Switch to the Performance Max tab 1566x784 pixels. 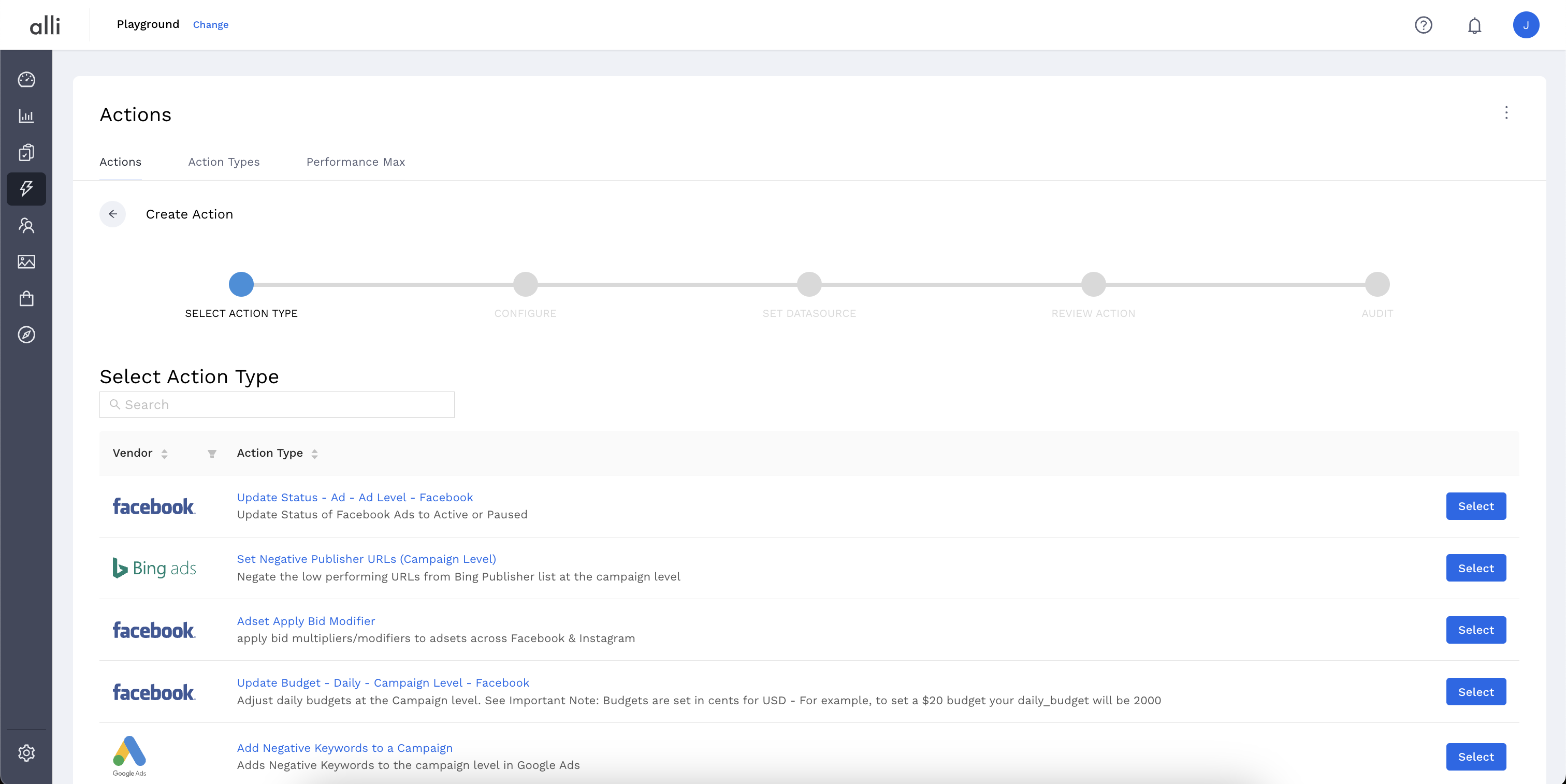click(x=355, y=162)
